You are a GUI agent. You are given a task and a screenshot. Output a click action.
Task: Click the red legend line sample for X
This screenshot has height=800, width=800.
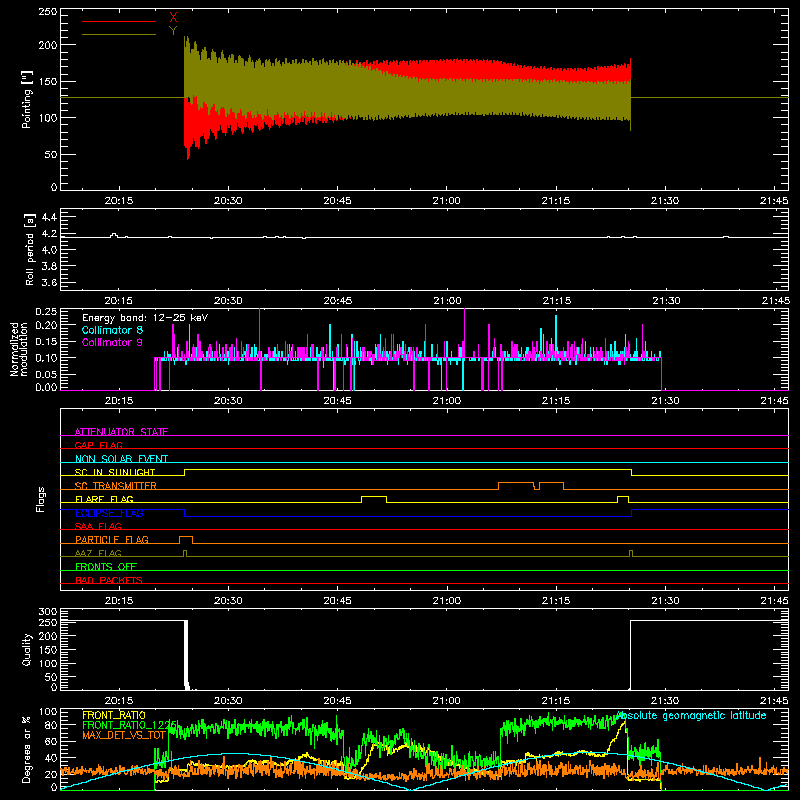coord(119,21)
